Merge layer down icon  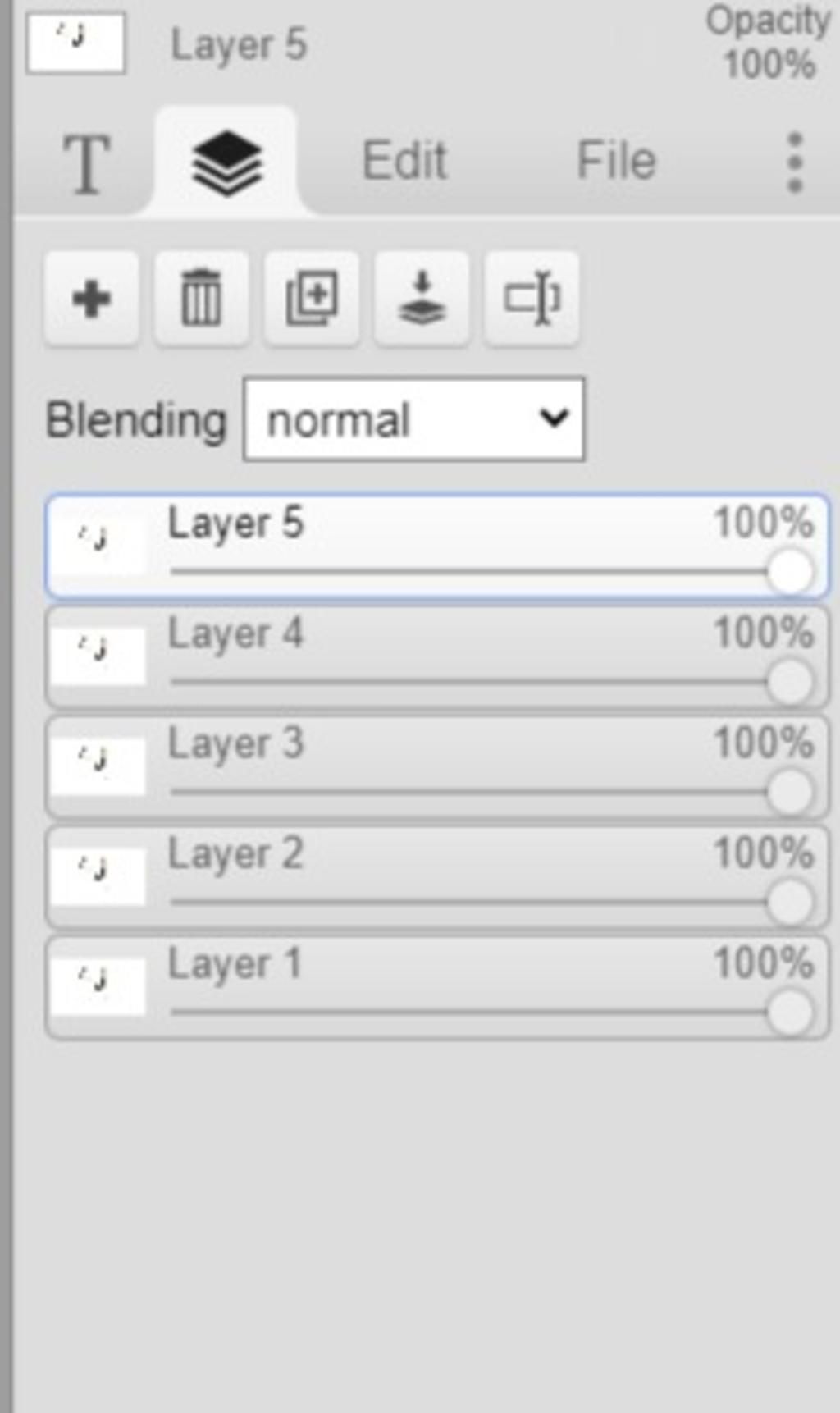tap(422, 298)
